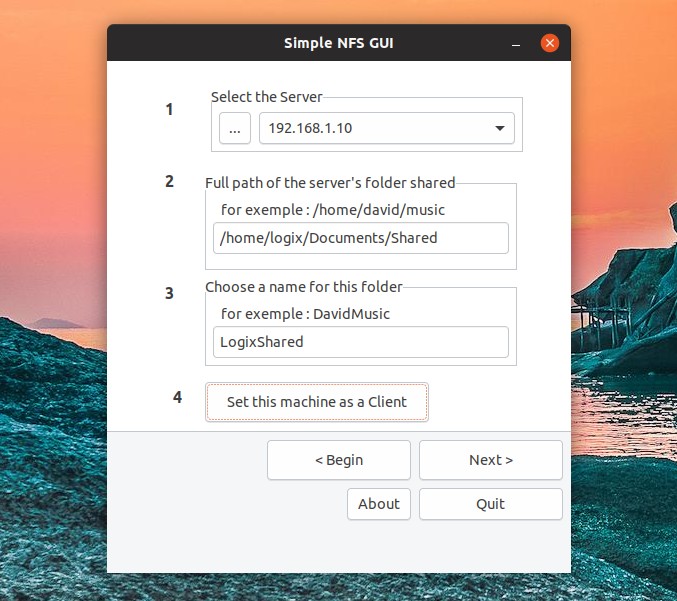Go back with the '< Begin' button
The width and height of the screenshot is (677, 601).
coord(338,460)
